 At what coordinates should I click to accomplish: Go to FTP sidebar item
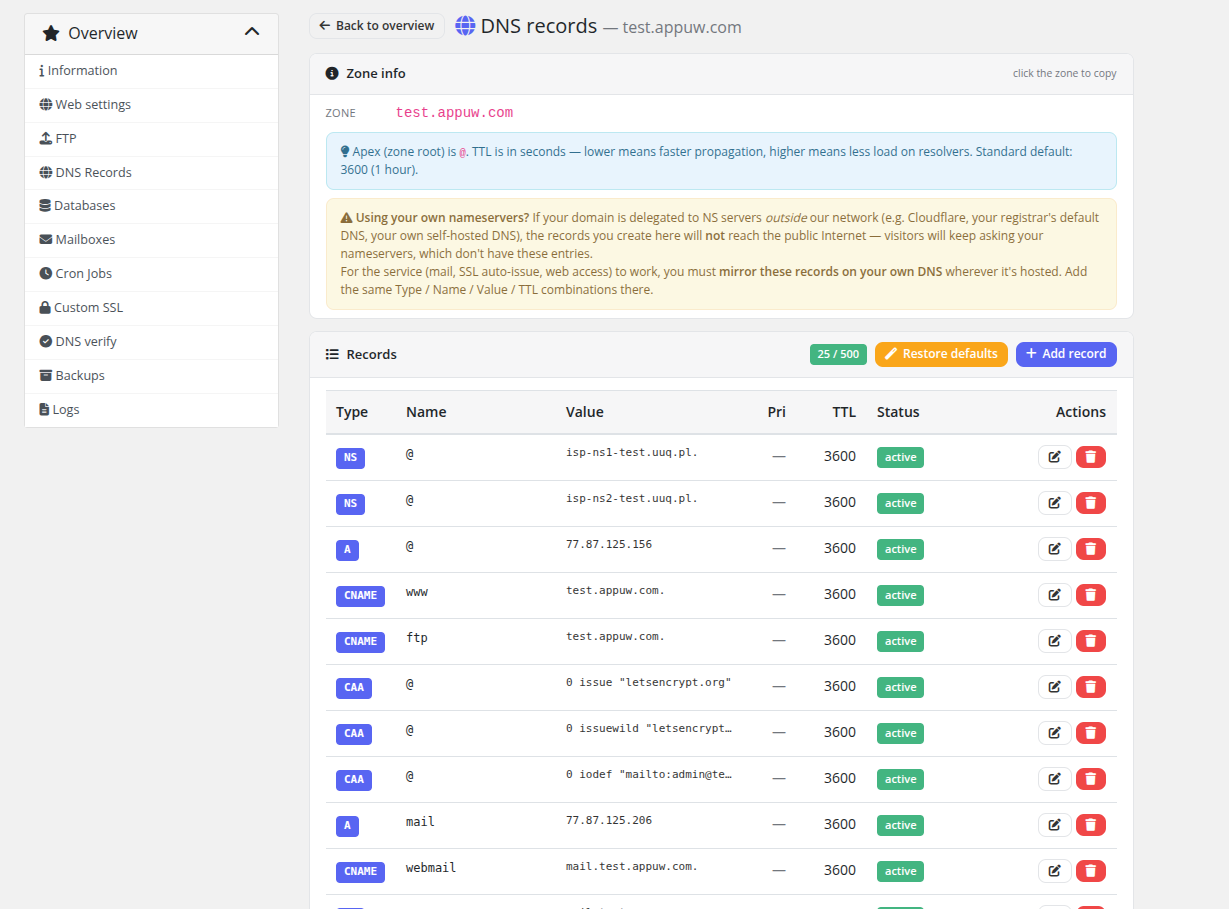(151, 139)
